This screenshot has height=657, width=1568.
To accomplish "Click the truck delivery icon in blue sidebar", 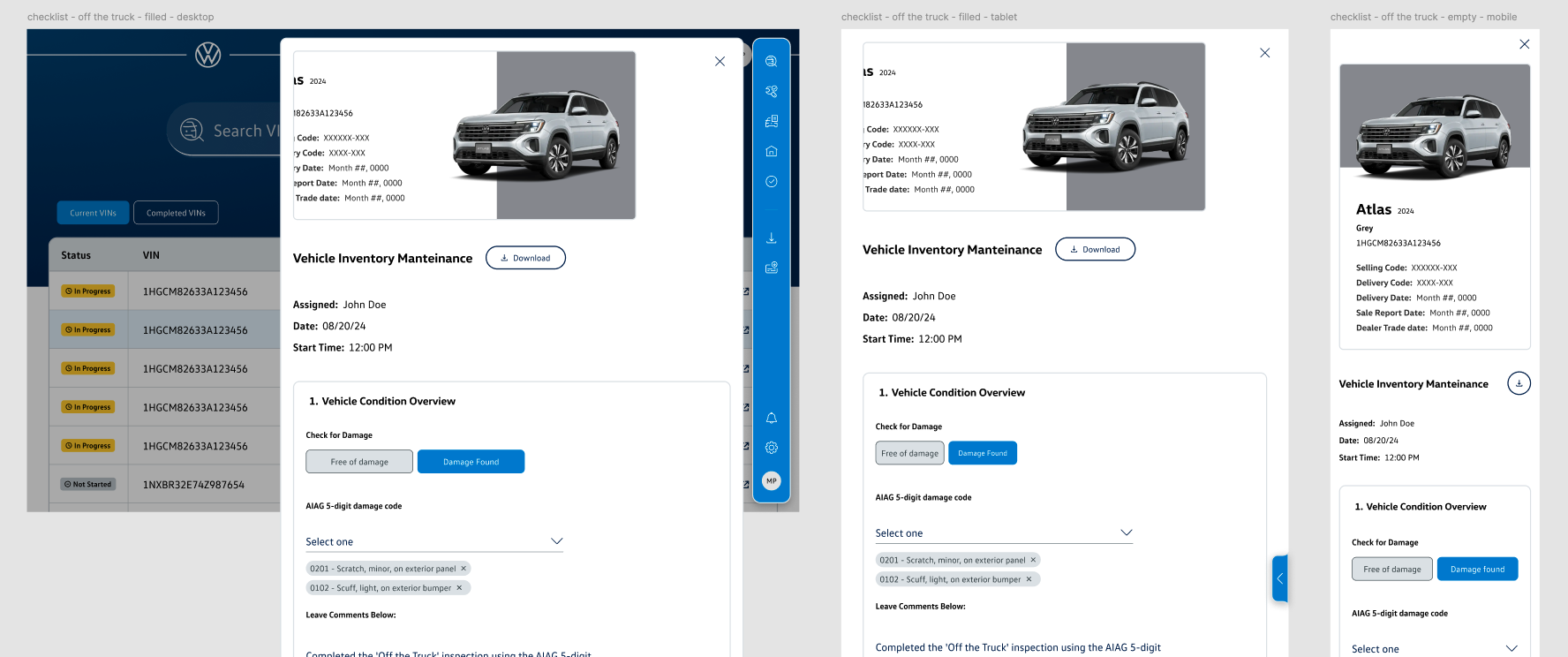I will tap(771, 121).
